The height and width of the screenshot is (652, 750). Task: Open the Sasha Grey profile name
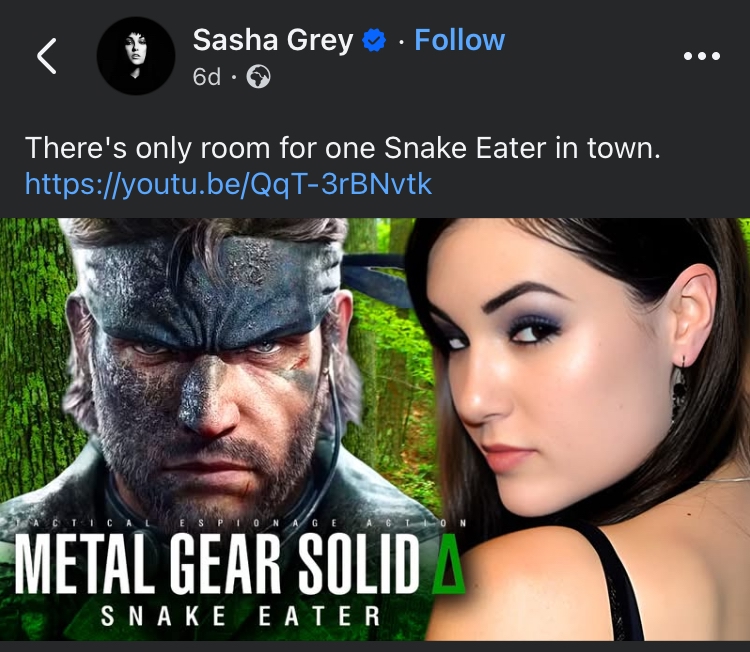273,40
